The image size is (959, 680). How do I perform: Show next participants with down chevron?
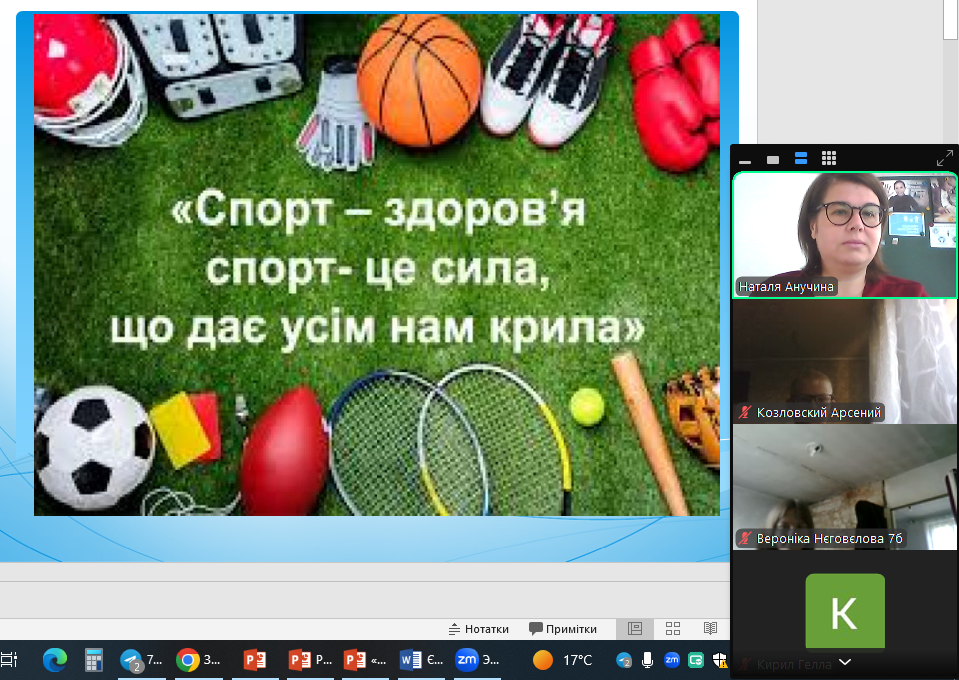click(x=845, y=662)
